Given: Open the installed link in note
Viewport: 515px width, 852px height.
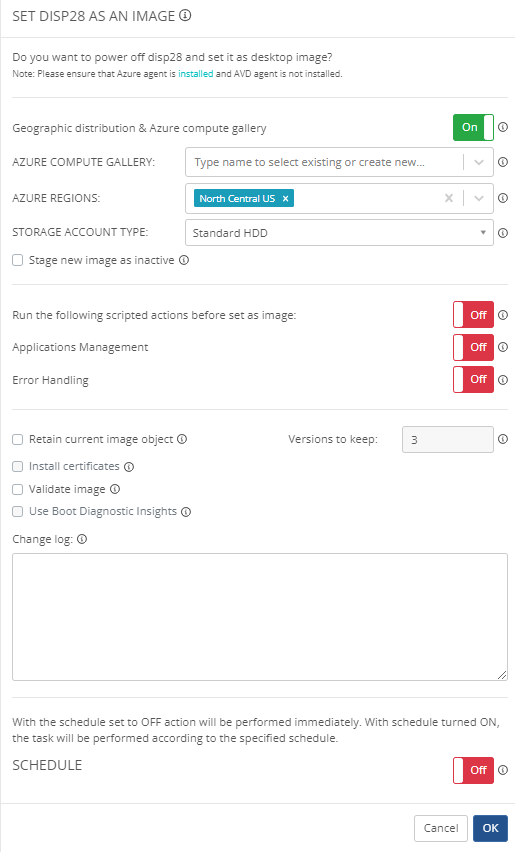Looking at the screenshot, I should point(196,74).
